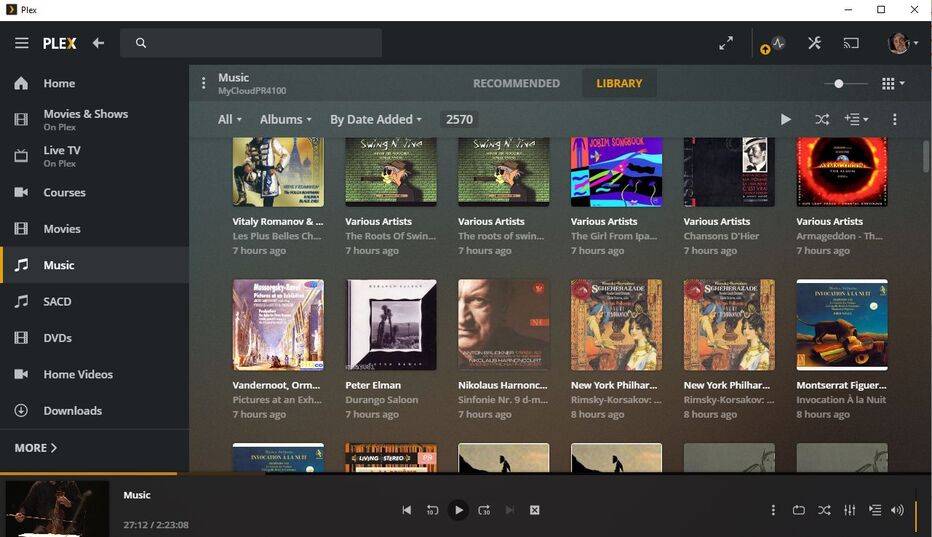The width and height of the screenshot is (932, 537).
Task: Enter fullscreen with the expand arrows icon
Action: (726, 43)
